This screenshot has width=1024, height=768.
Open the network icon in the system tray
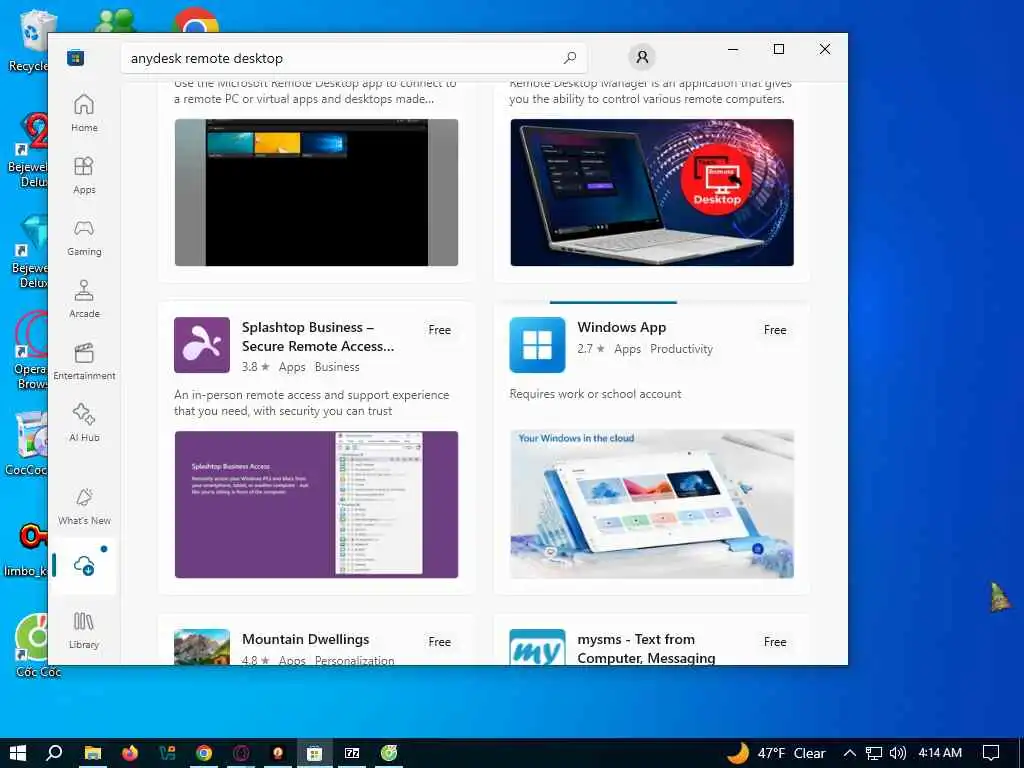point(874,753)
